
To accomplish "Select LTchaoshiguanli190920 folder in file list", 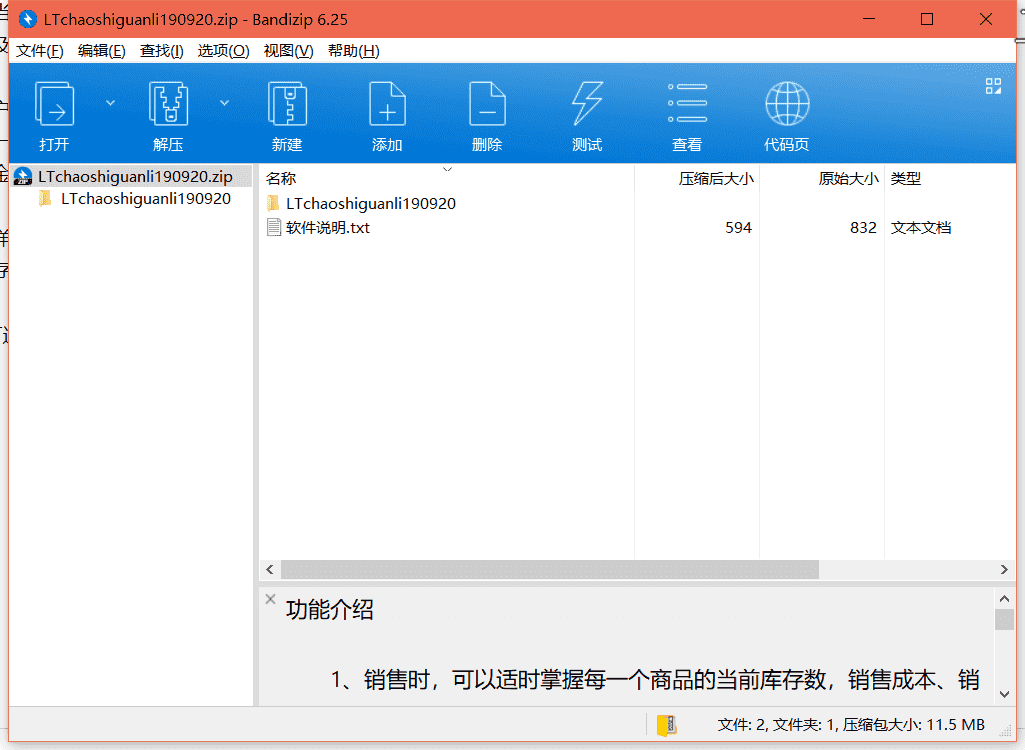I will pos(371,203).
